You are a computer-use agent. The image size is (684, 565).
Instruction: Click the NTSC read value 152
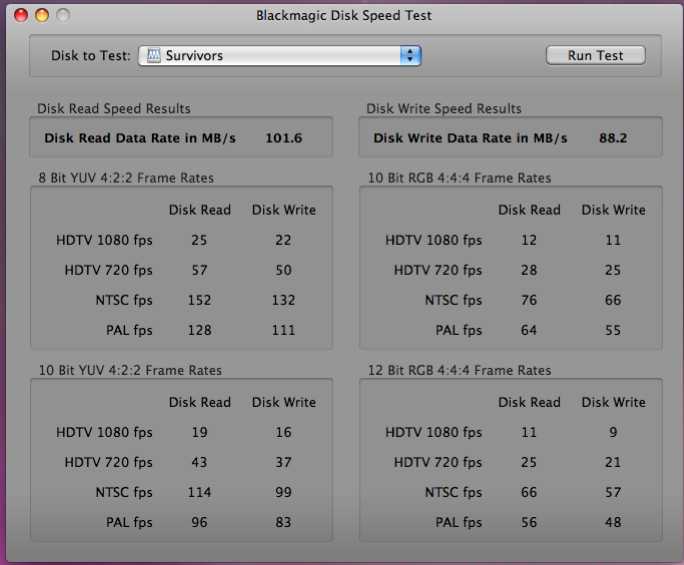click(199, 300)
